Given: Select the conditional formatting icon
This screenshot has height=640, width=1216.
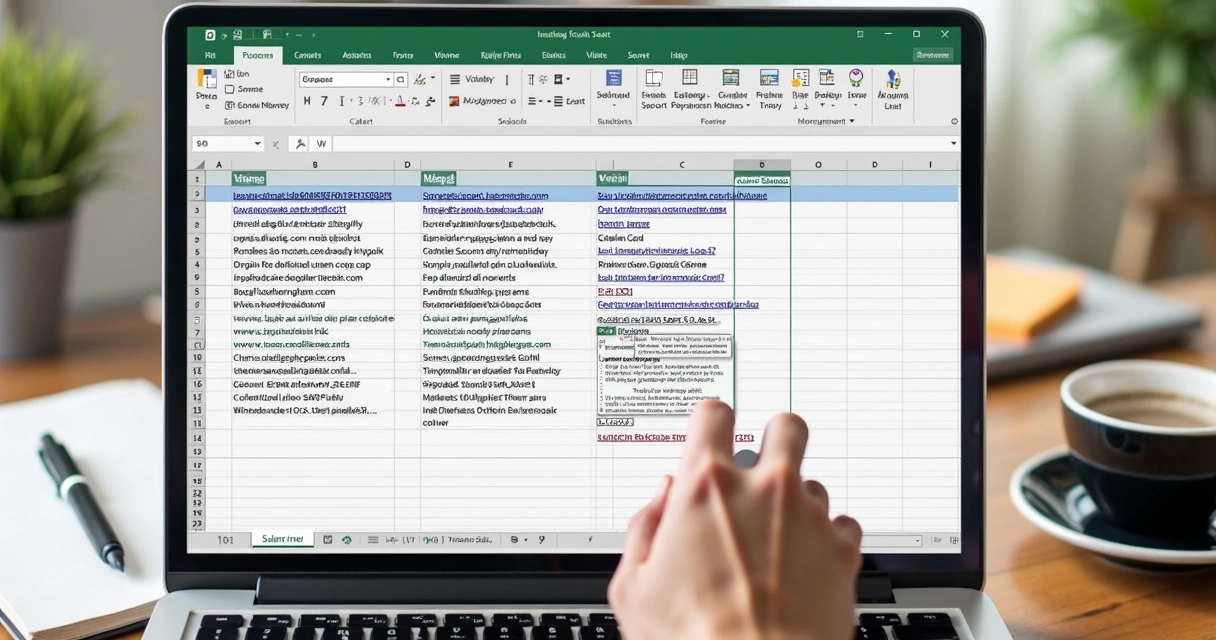Looking at the screenshot, I should [730, 77].
